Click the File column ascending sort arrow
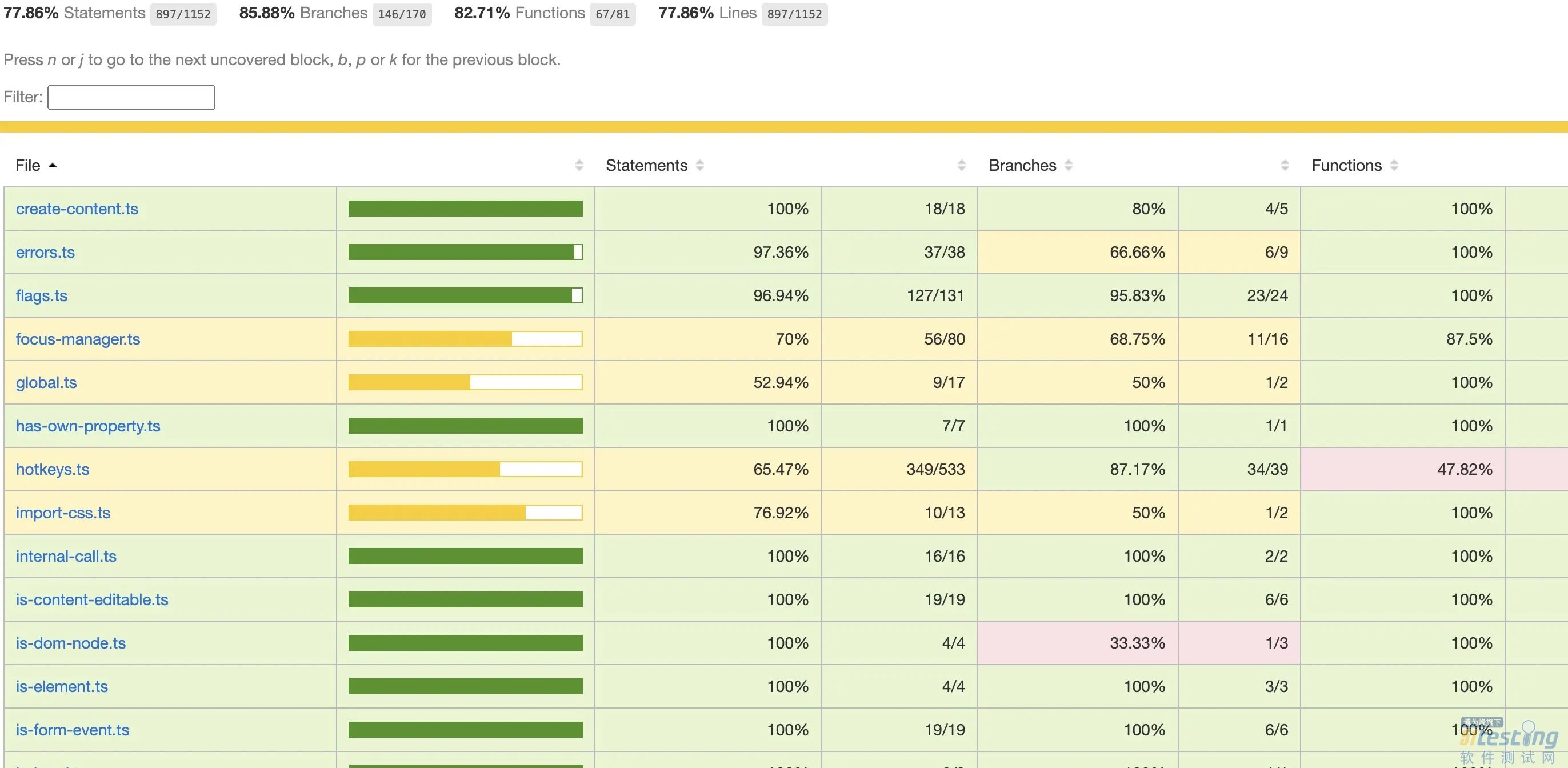This screenshot has width=1568, height=768. click(53, 166)
